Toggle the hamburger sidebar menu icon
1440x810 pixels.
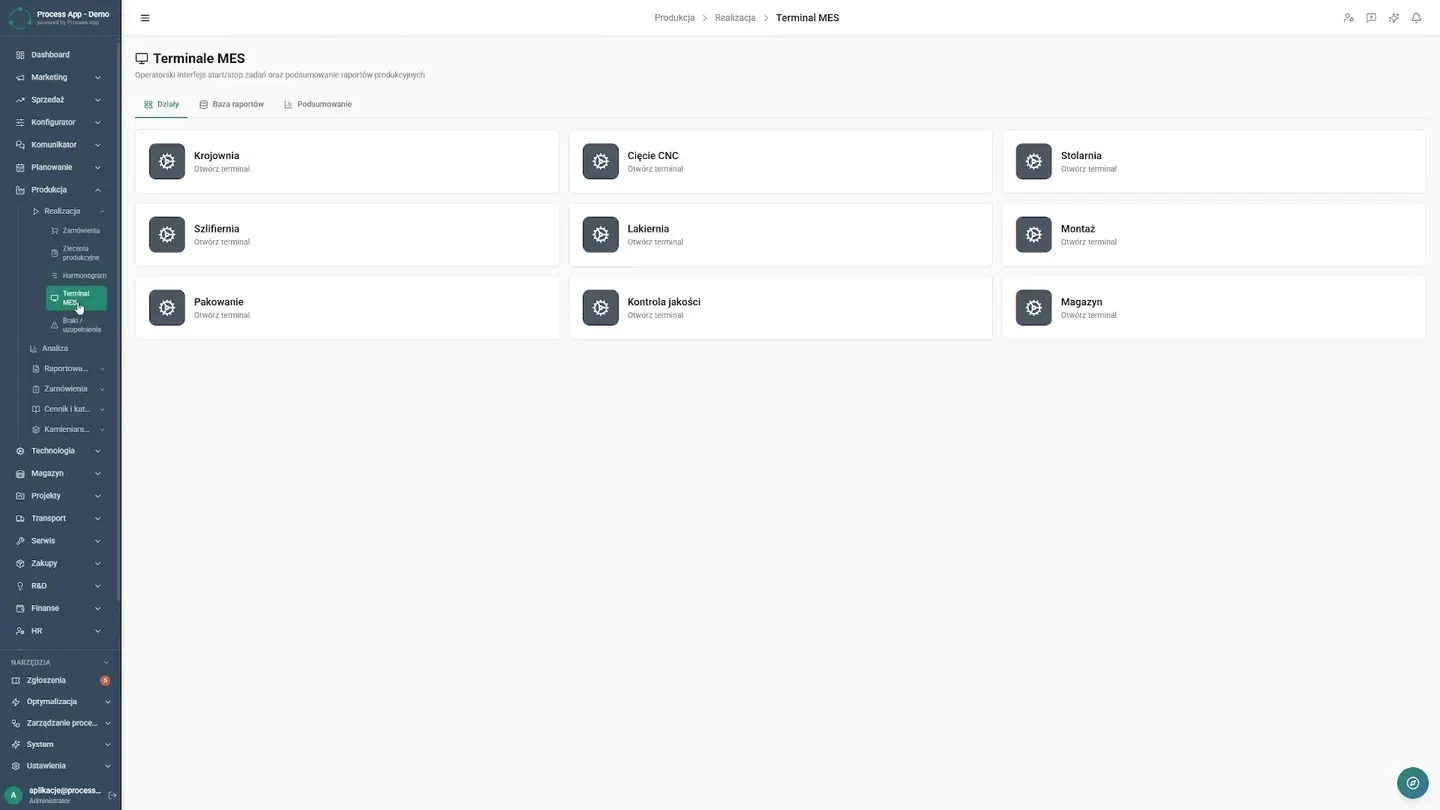[x=145, y=18]
